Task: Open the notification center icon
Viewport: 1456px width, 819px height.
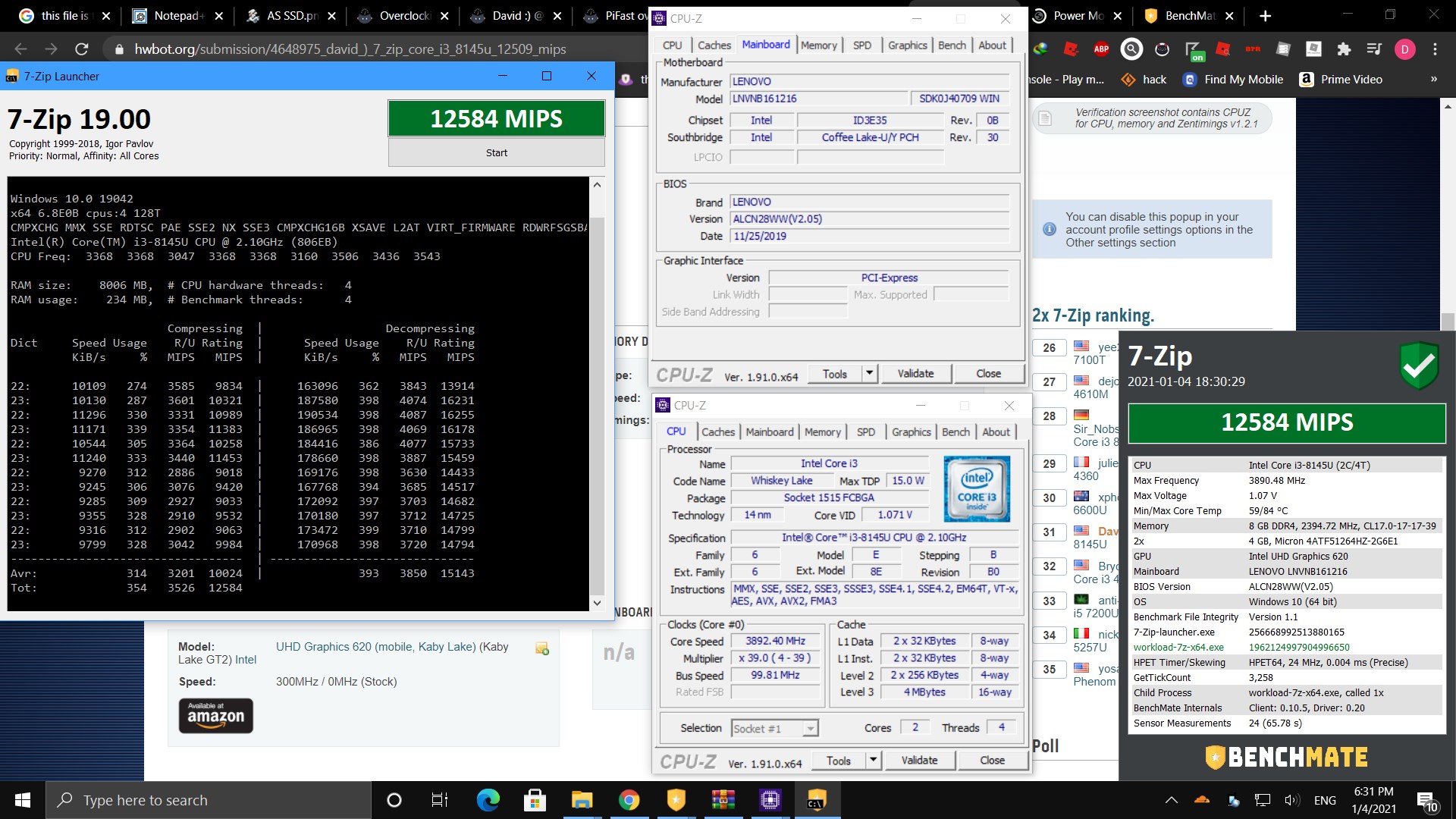Action: coord(1427,801)
